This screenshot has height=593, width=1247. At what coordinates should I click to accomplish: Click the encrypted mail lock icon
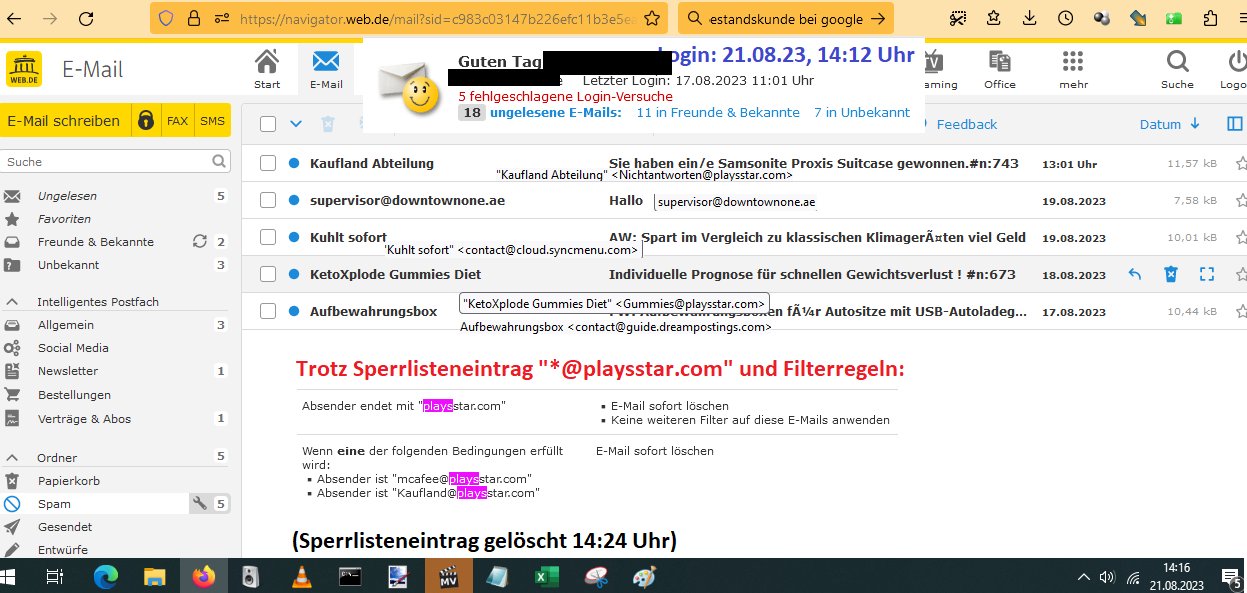[x=146, y=121]
